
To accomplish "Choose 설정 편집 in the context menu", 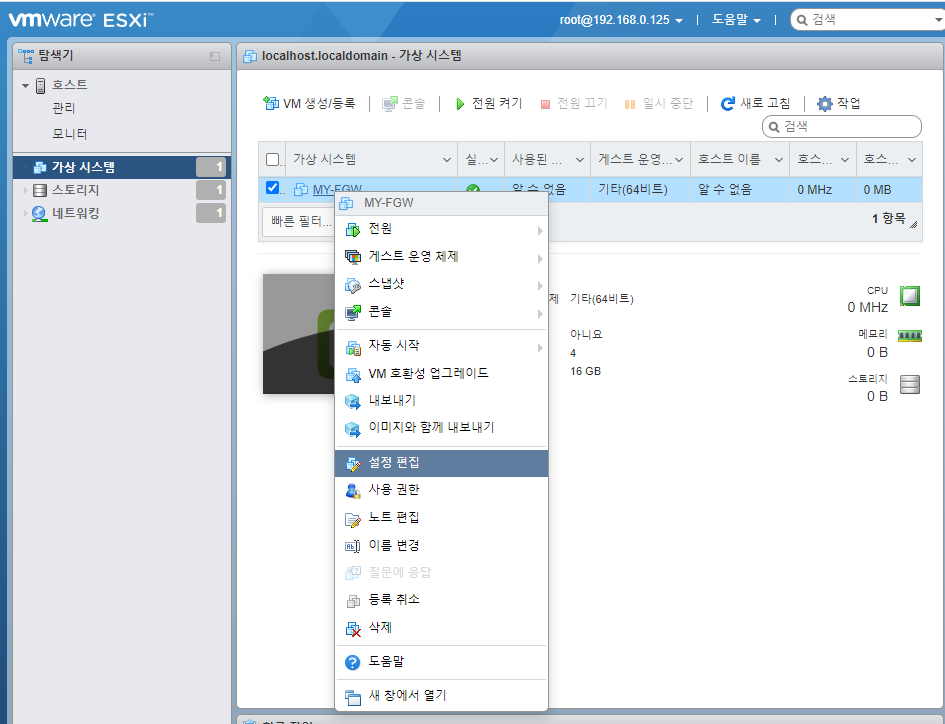I will pos(441,463).
